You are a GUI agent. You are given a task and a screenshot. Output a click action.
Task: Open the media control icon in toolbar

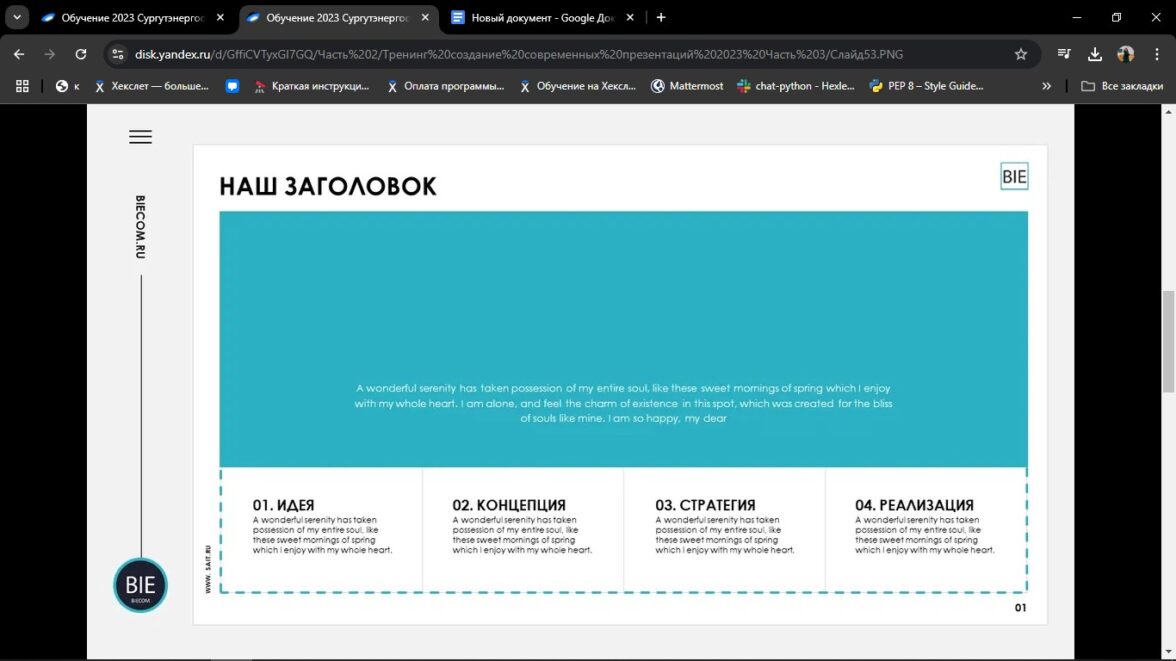(x=1064, y=54)
